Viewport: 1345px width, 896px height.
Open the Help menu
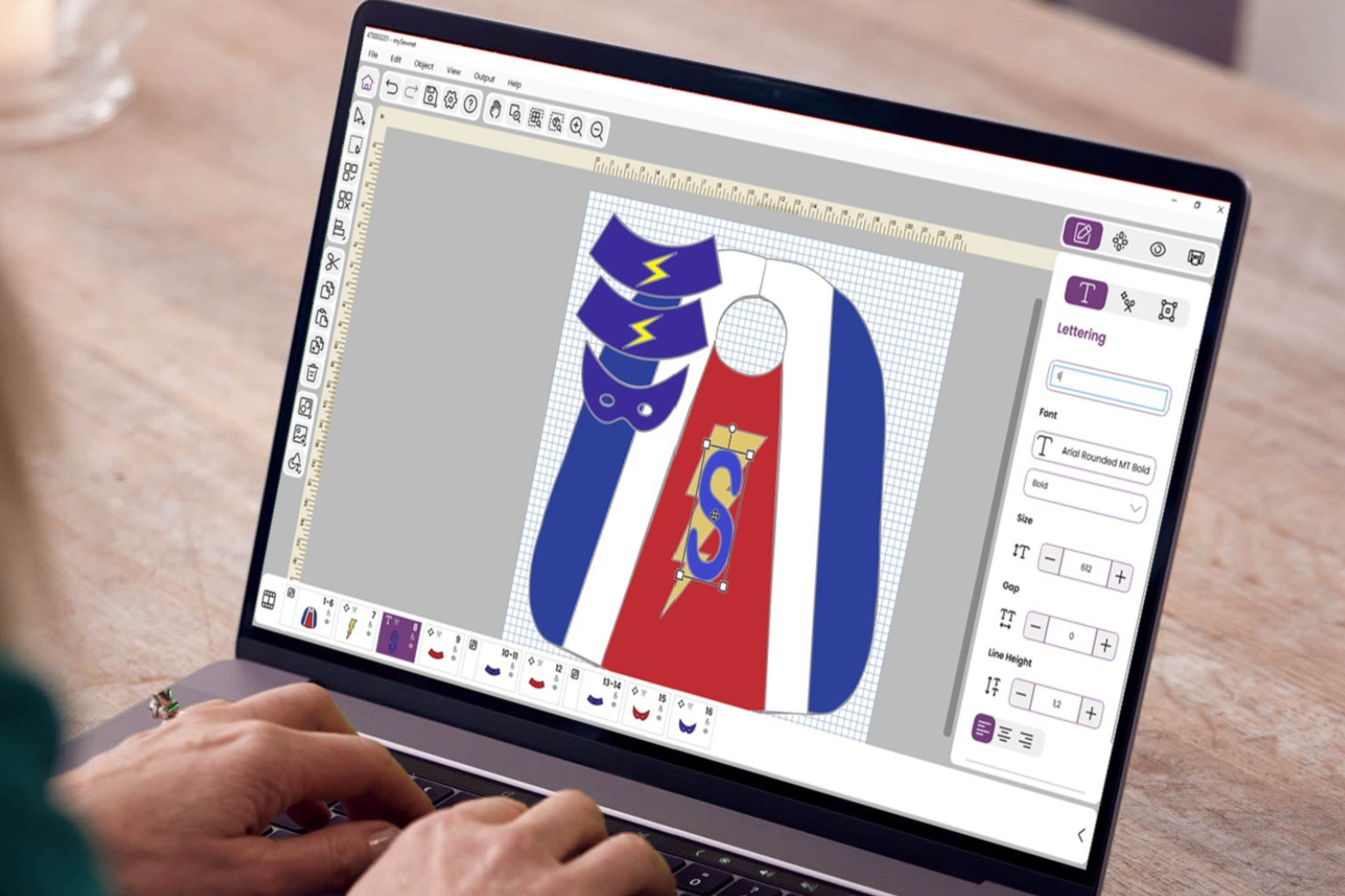[515, 84]
